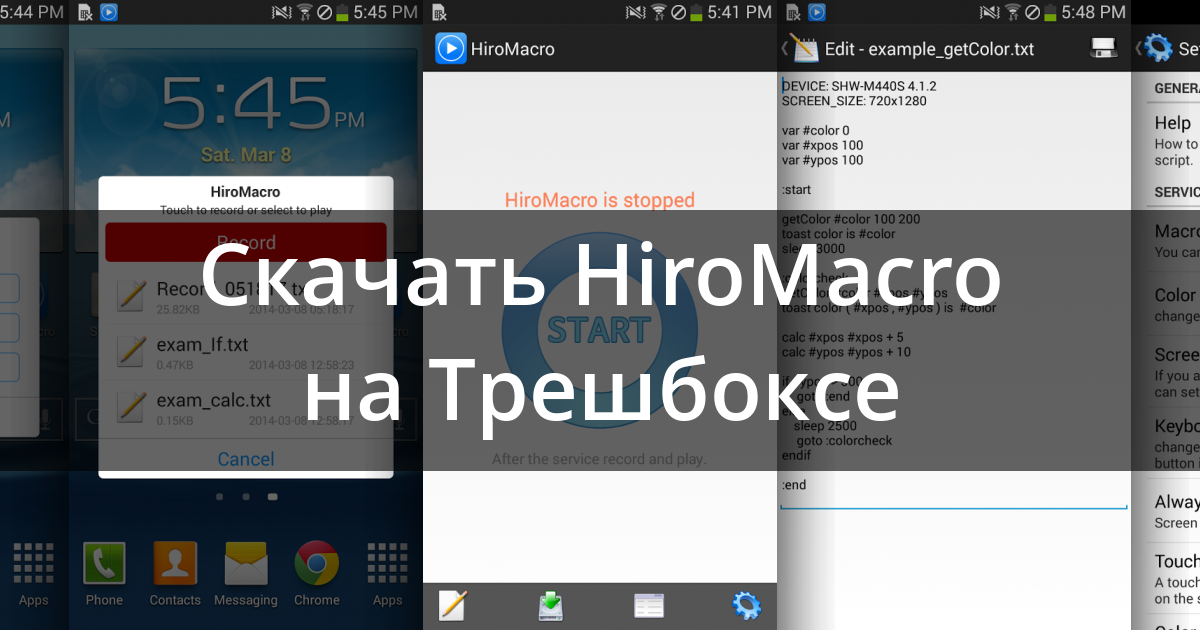Screen dimensions: 1200x630
Task: Click the 'sleep 2500' line
Action: click(x=826, y=426)
